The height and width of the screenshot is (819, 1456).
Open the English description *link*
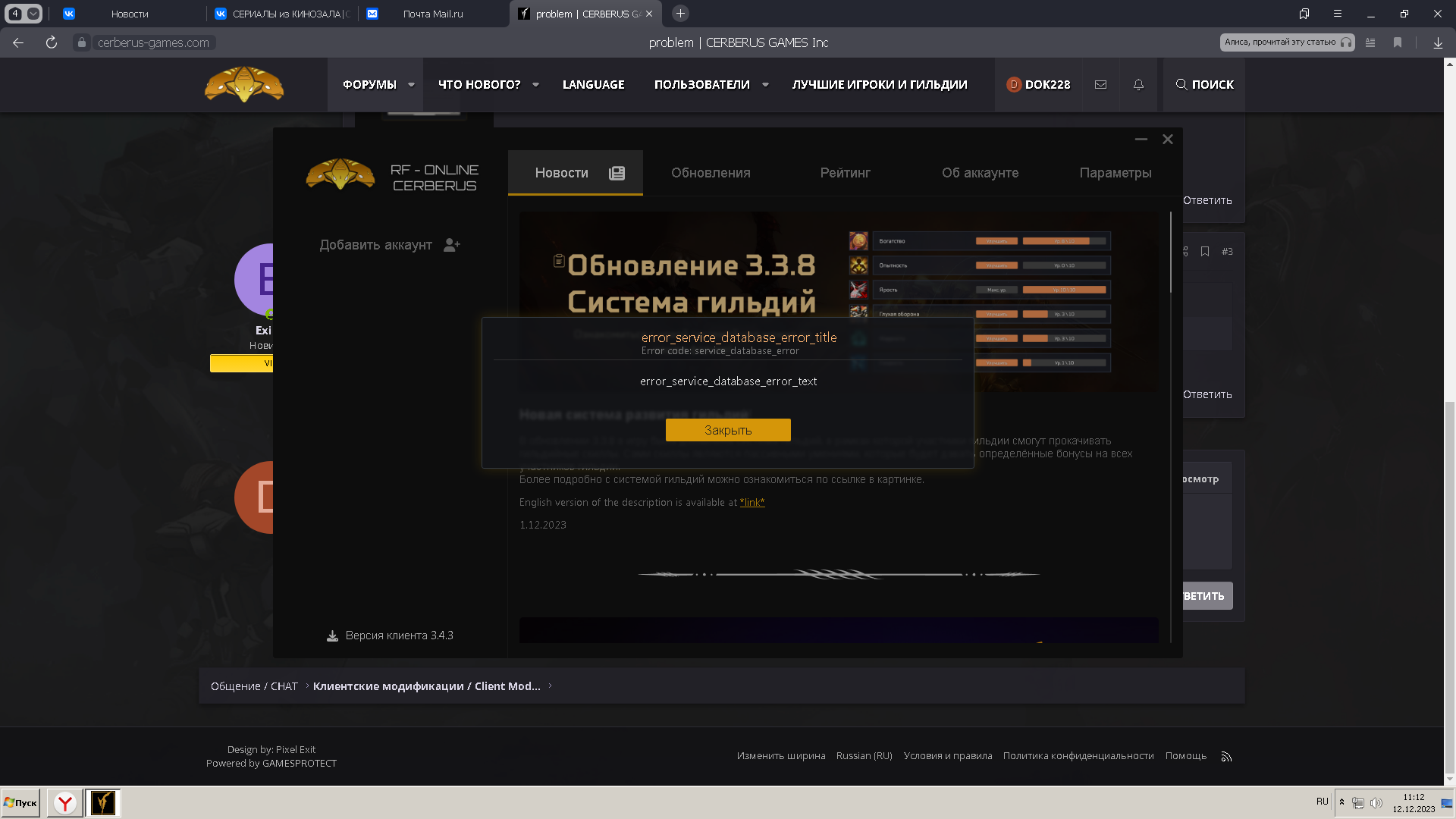pyautogui.click(x=752, y=502)
